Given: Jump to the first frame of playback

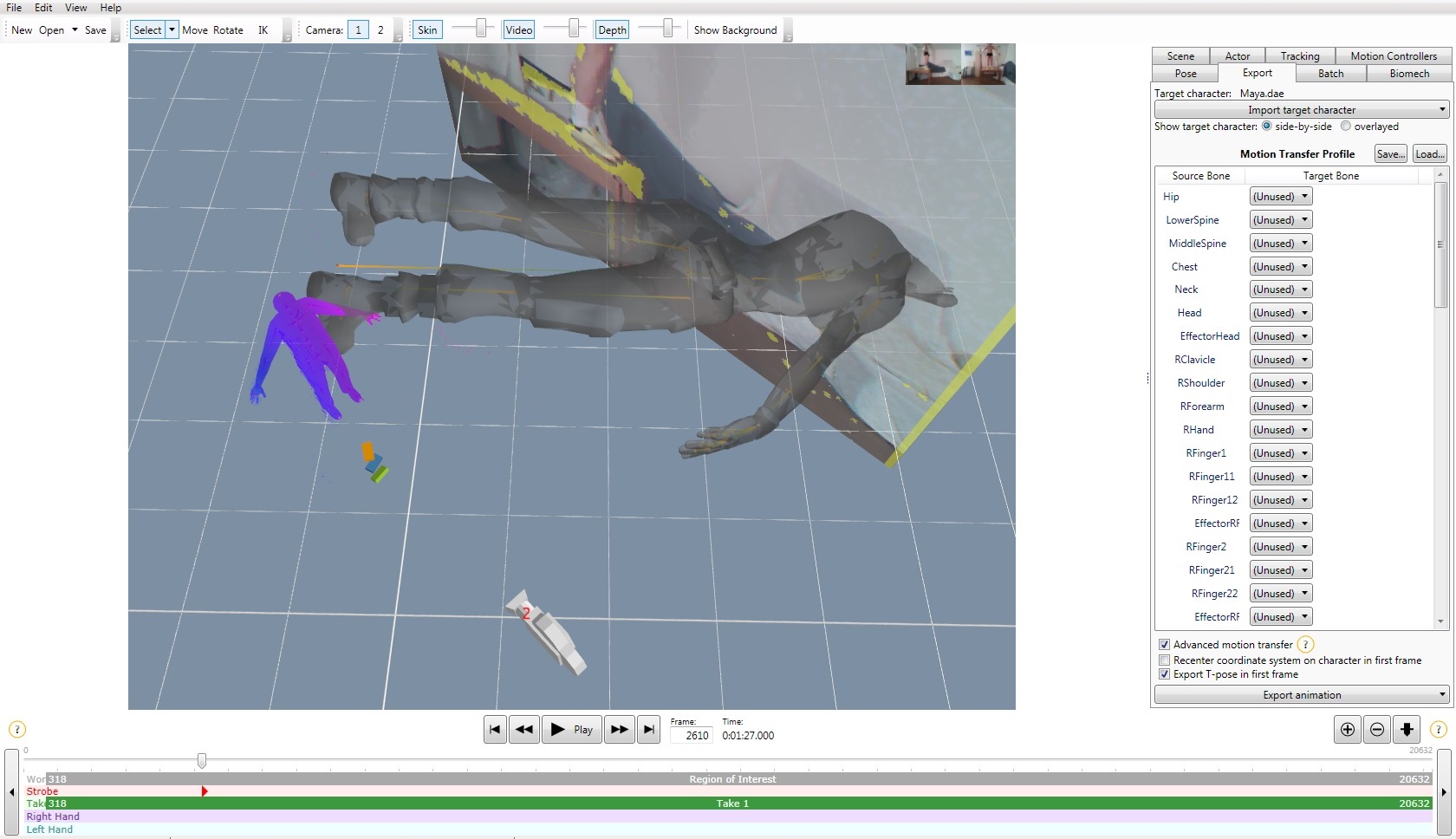Looking at the screenshot, I should point(495,730).
